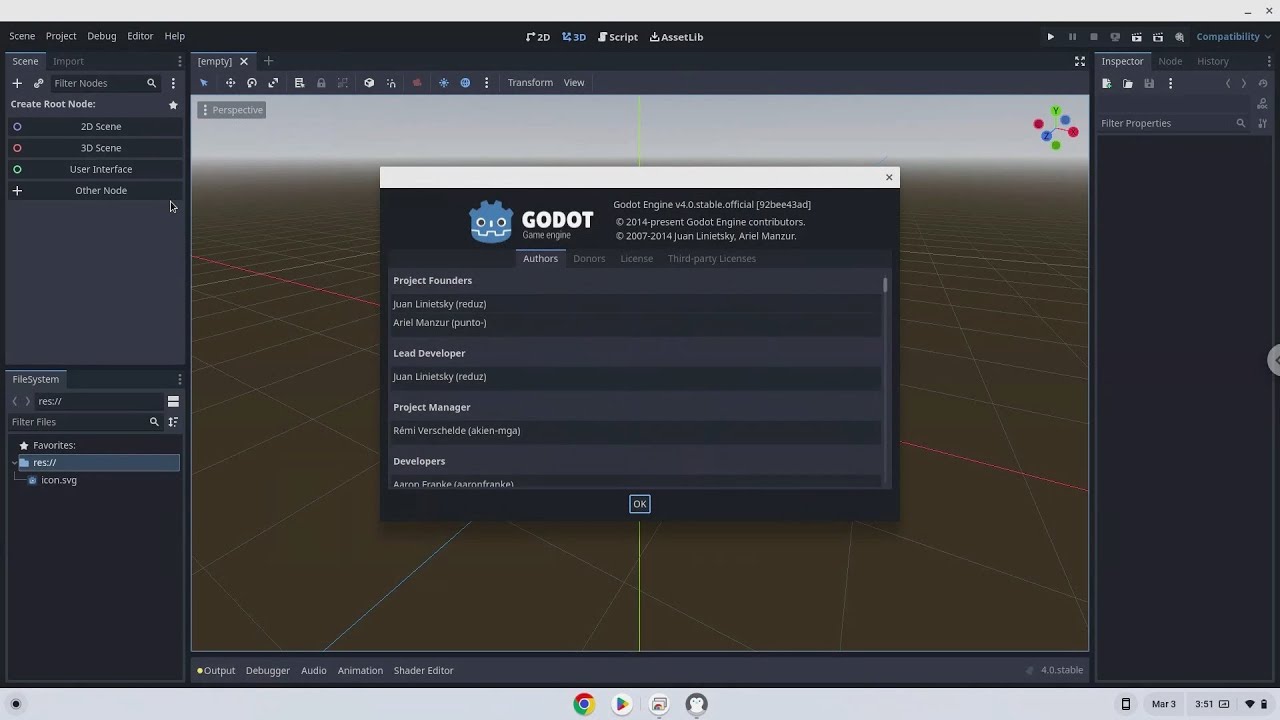Image resolution: width=1280 pixels, height=720 pixels.
Task: Switch to the 2D workspace
Action: point(538,37)
